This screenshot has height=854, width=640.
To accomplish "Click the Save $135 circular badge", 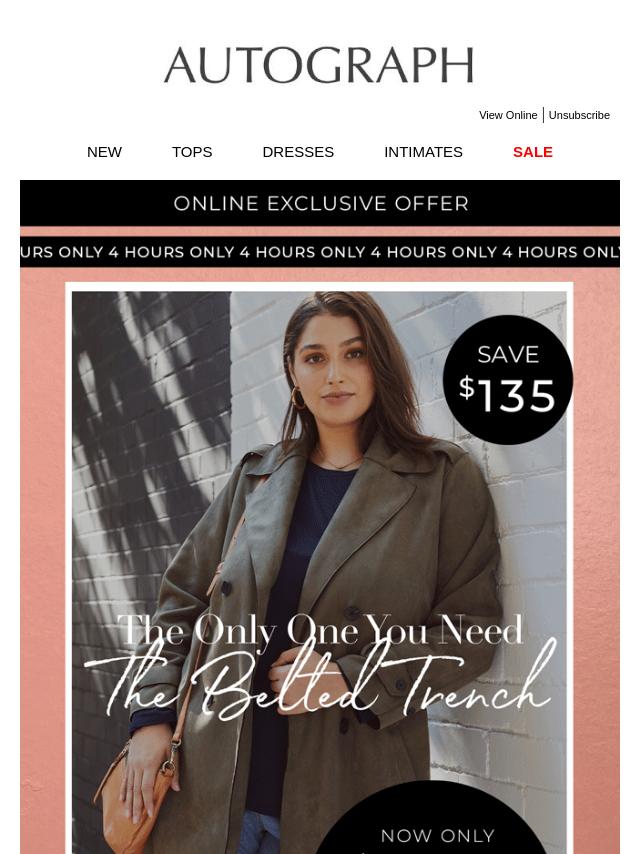I will tap(508, 380).
